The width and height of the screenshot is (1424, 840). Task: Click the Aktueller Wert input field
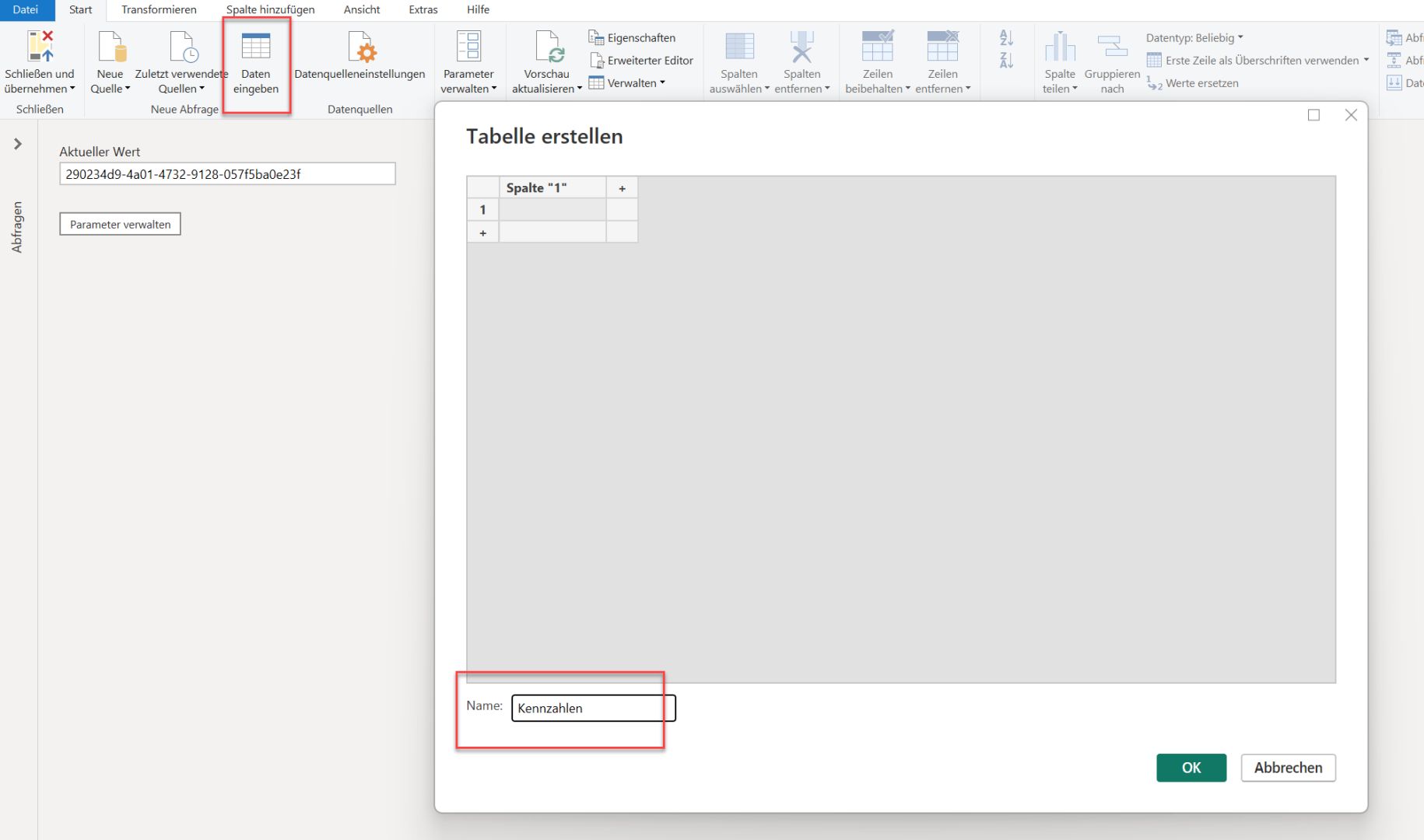227,173
